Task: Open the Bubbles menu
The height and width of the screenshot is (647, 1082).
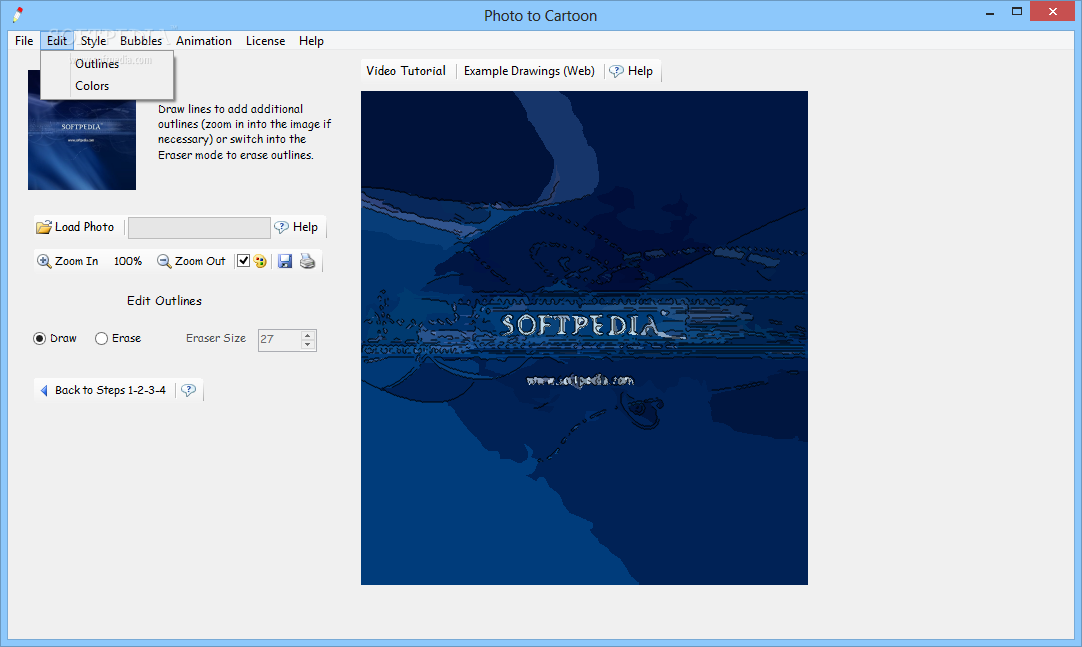Action: point(141,41)
